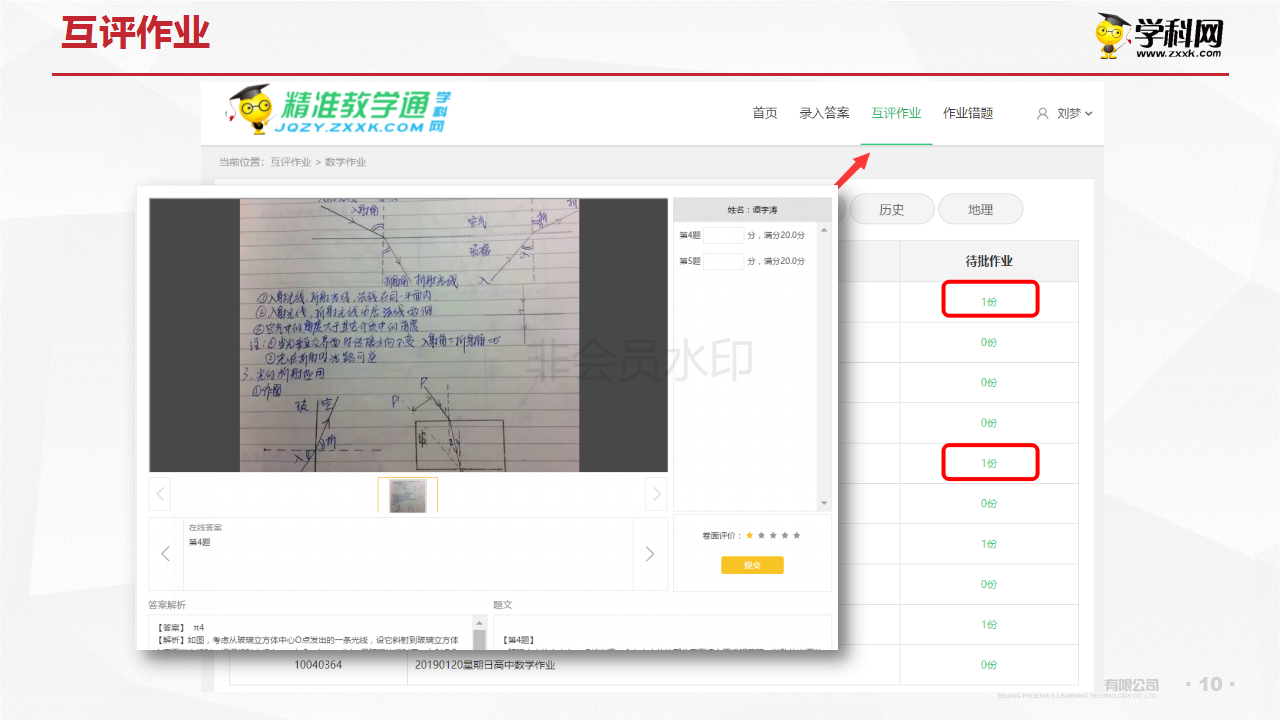The width and height of the screenshot is (1280, 720).
Task: Click the user avatar icon beside 刘梦
Action: coord(1043,114)
